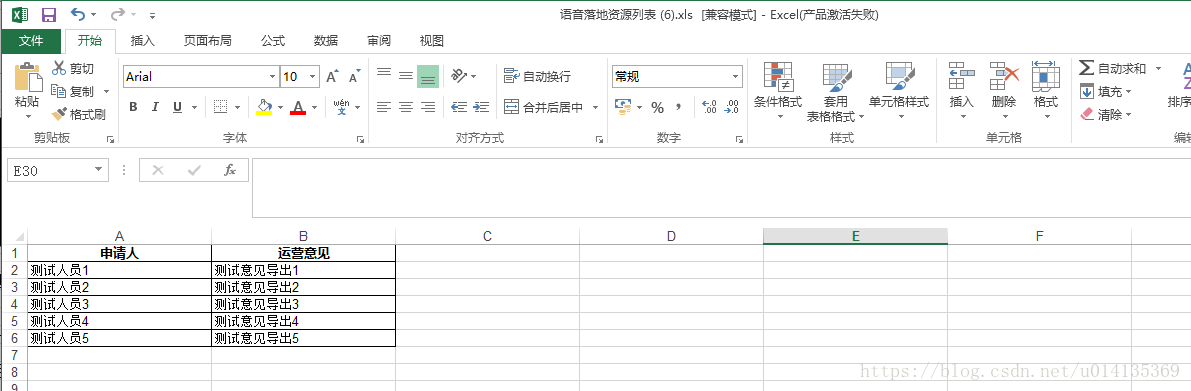Toggle underline formatting
Image resolution: width=1191 pixels, height=391 pixels.
tap(177, 107)
